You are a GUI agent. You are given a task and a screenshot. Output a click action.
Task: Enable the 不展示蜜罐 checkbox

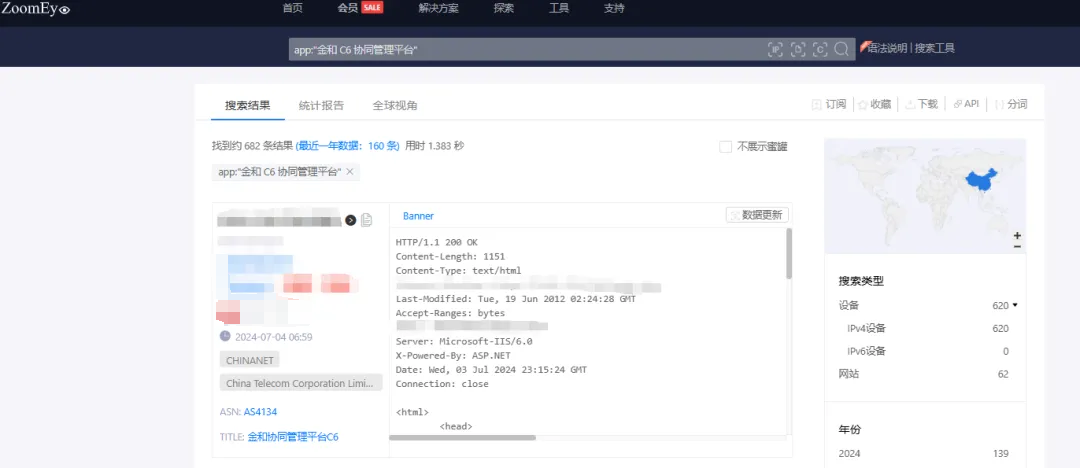tap(725, 146)
